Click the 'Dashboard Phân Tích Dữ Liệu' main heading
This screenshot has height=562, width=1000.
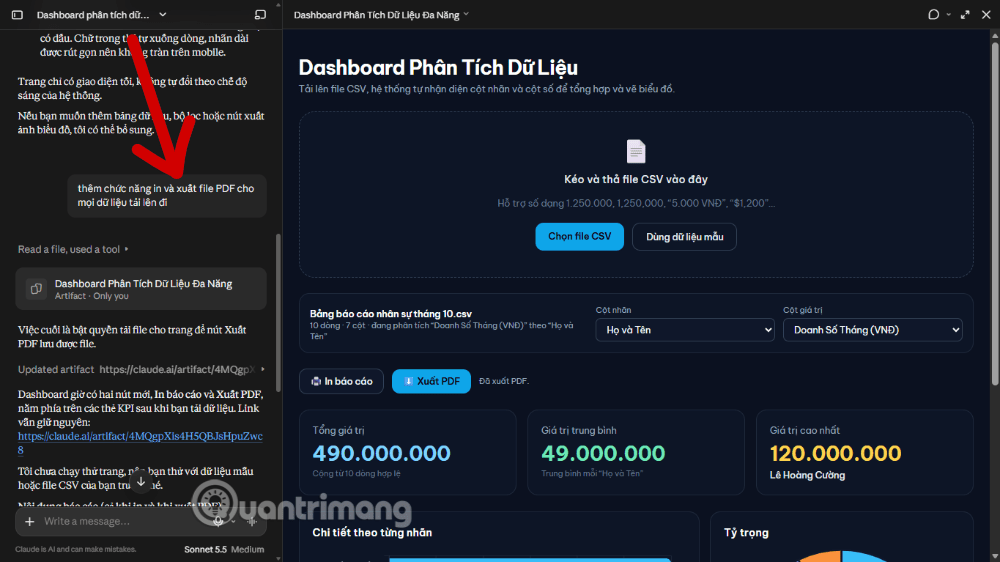pyautogui.click(x=438, y=68)
